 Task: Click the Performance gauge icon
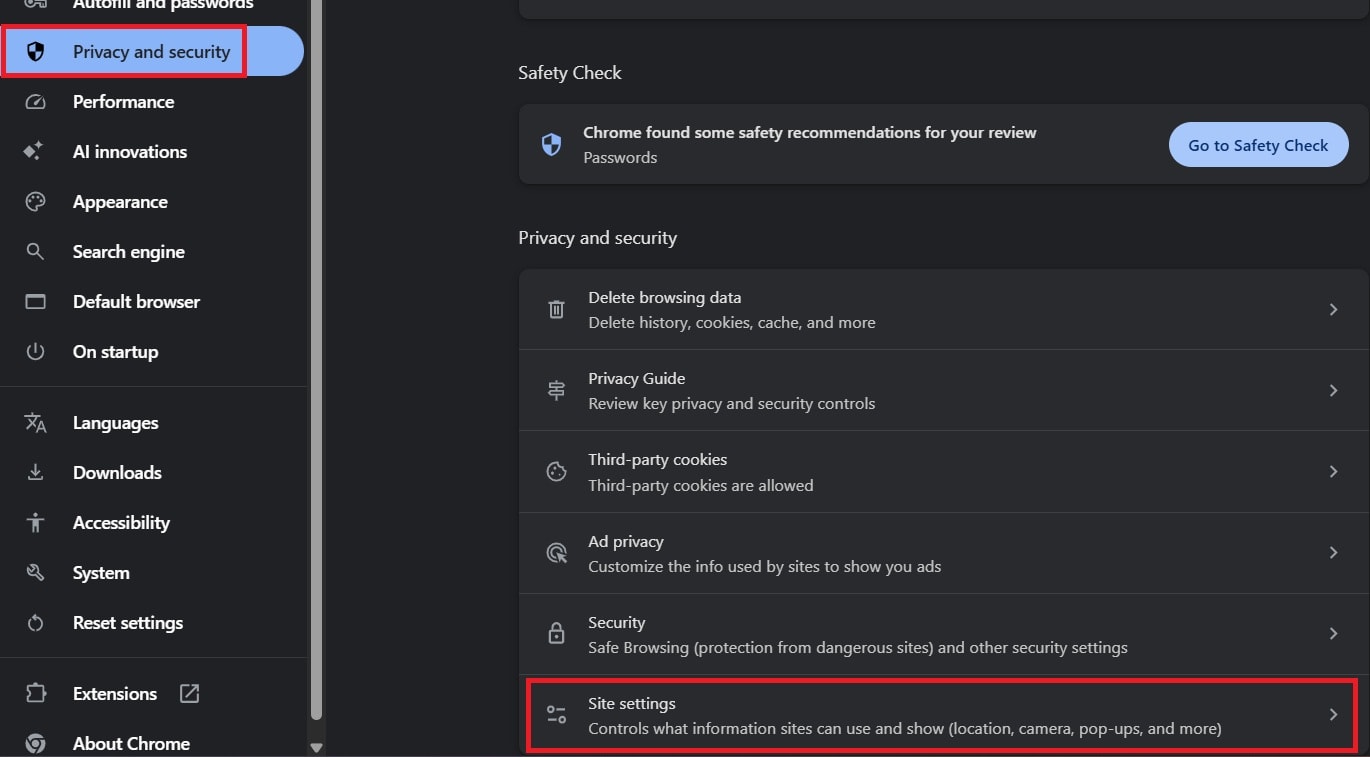click(x=35, y=102)
